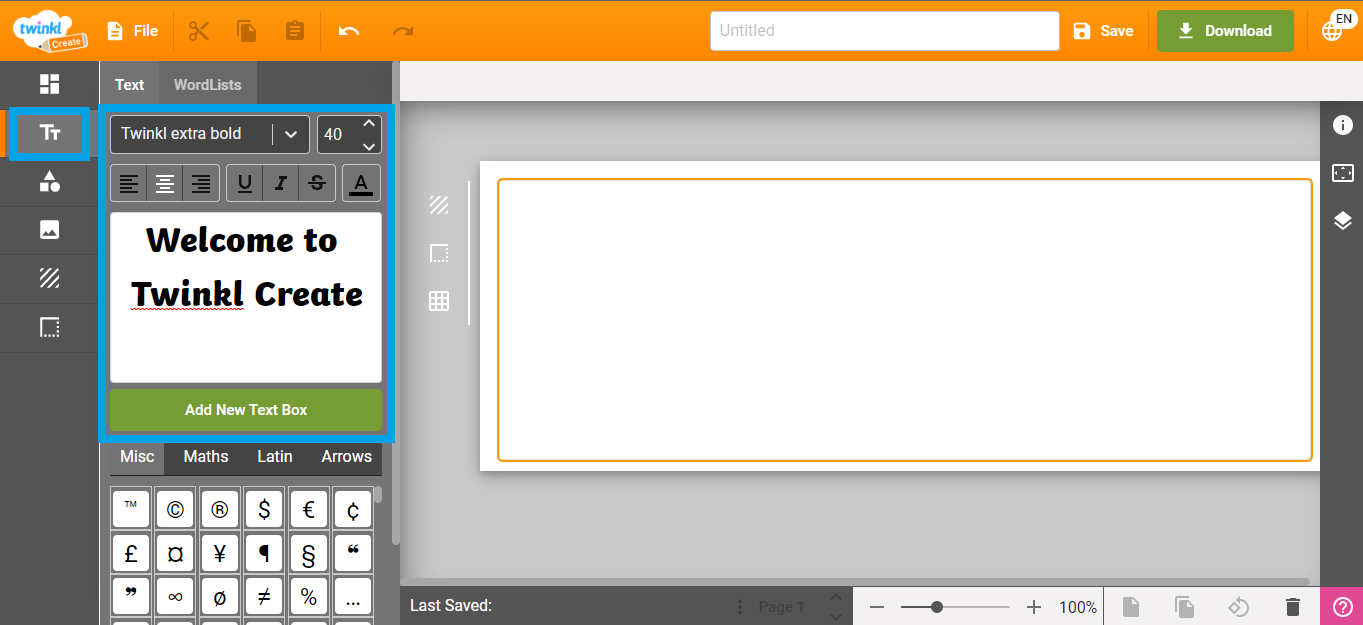Insert the copyright © symbol
This screenshot has width=1363, height=625.
(175, 509)
